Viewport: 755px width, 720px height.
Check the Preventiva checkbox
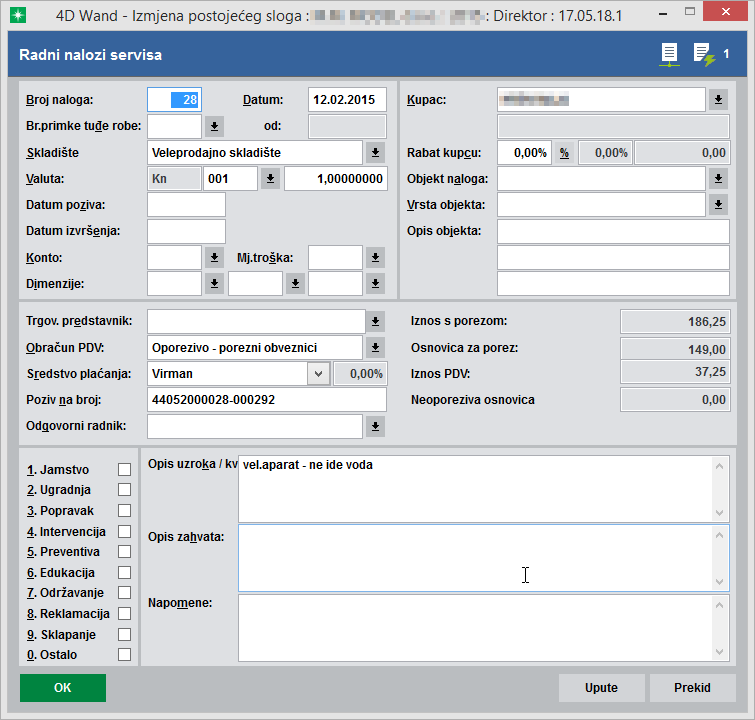coord(124,551)
